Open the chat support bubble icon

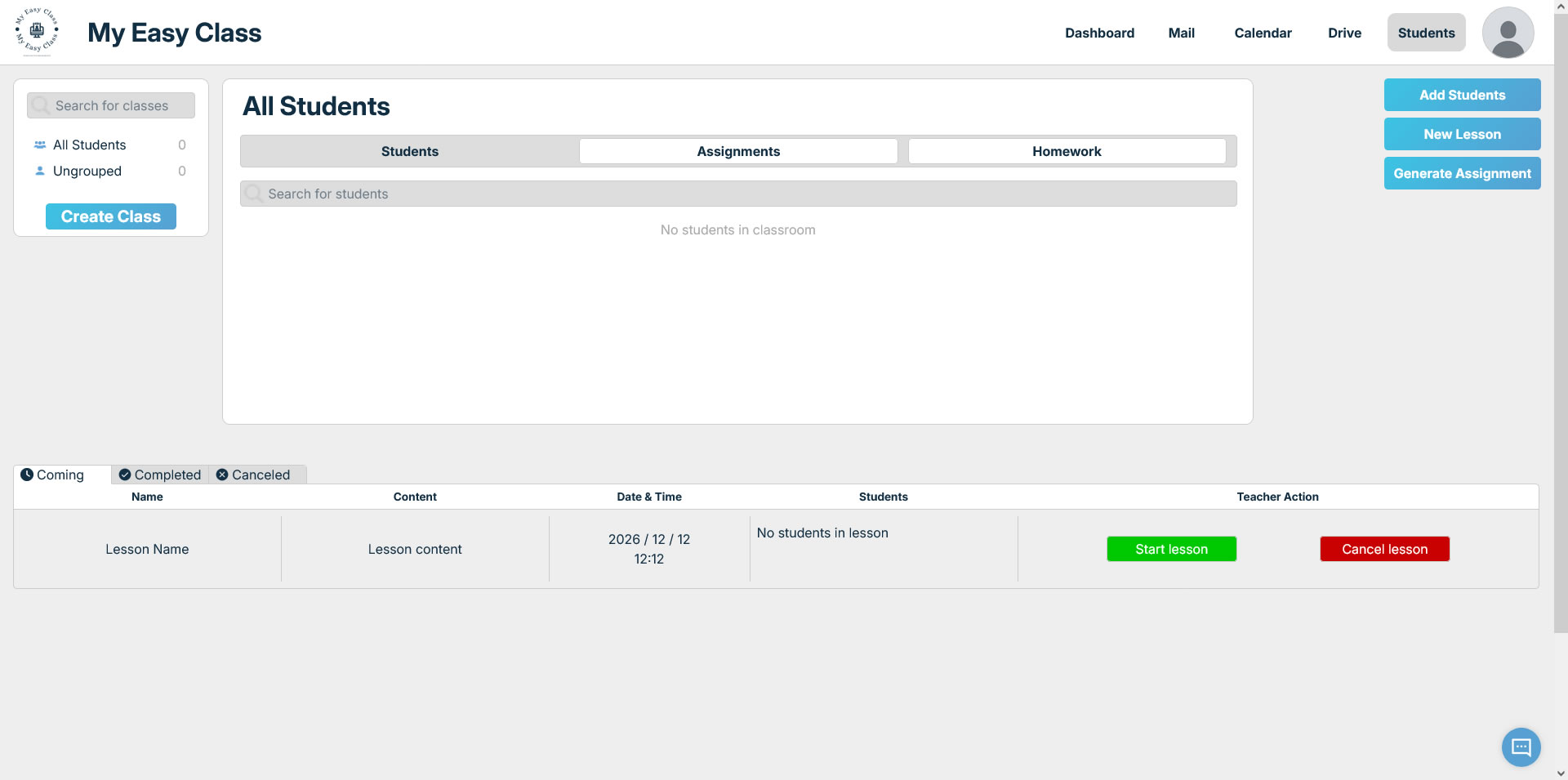click(1521, 747)
